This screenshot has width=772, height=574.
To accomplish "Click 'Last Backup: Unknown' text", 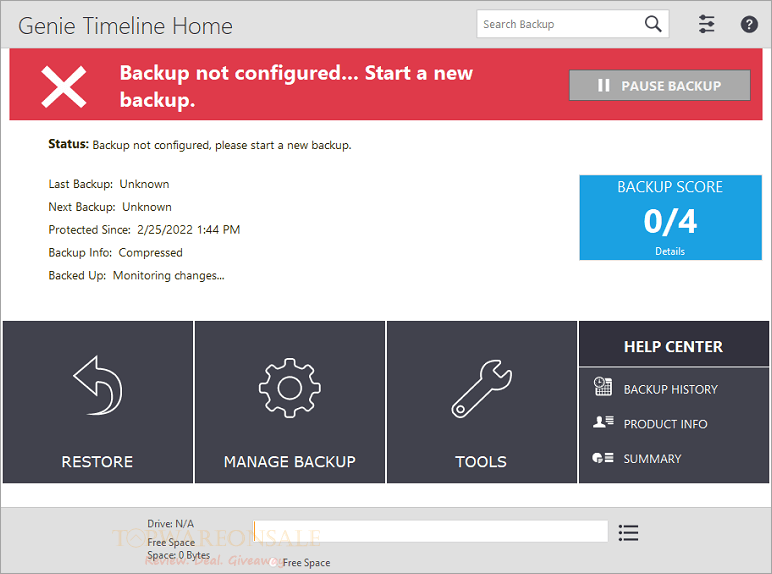I will point(109,184).
